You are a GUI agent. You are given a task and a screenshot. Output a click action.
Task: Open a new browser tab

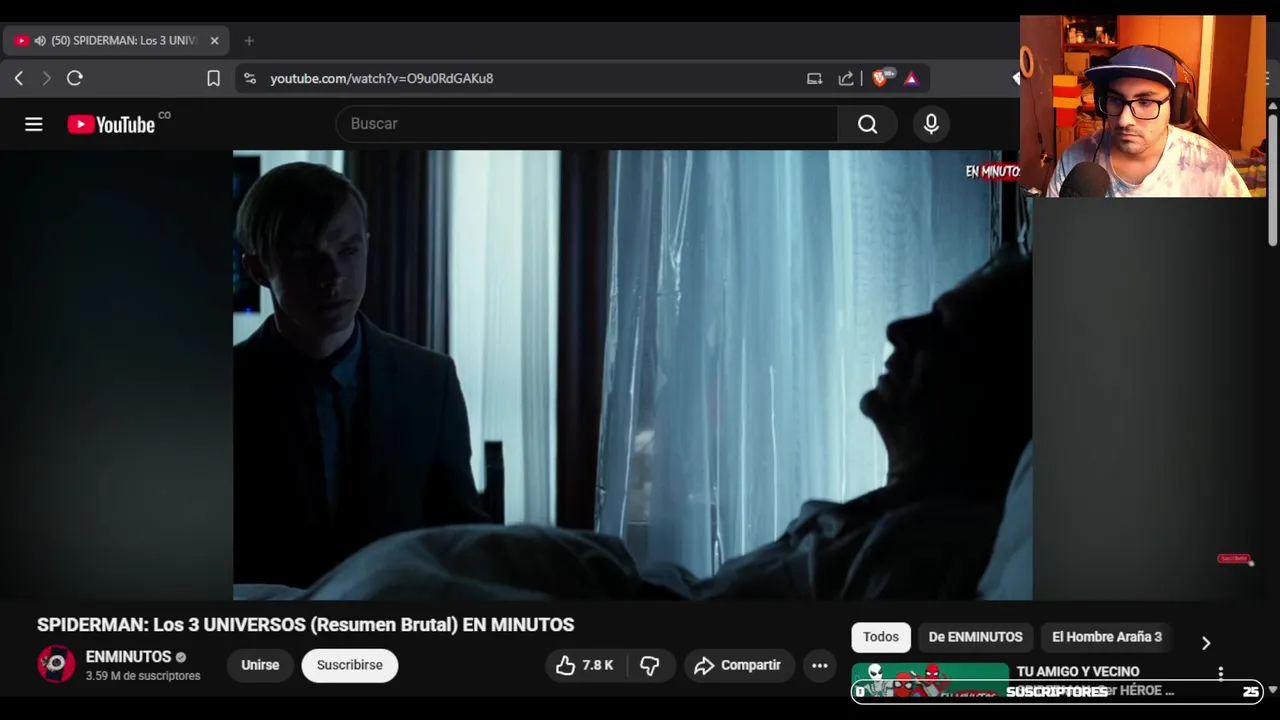coord(249,41)
